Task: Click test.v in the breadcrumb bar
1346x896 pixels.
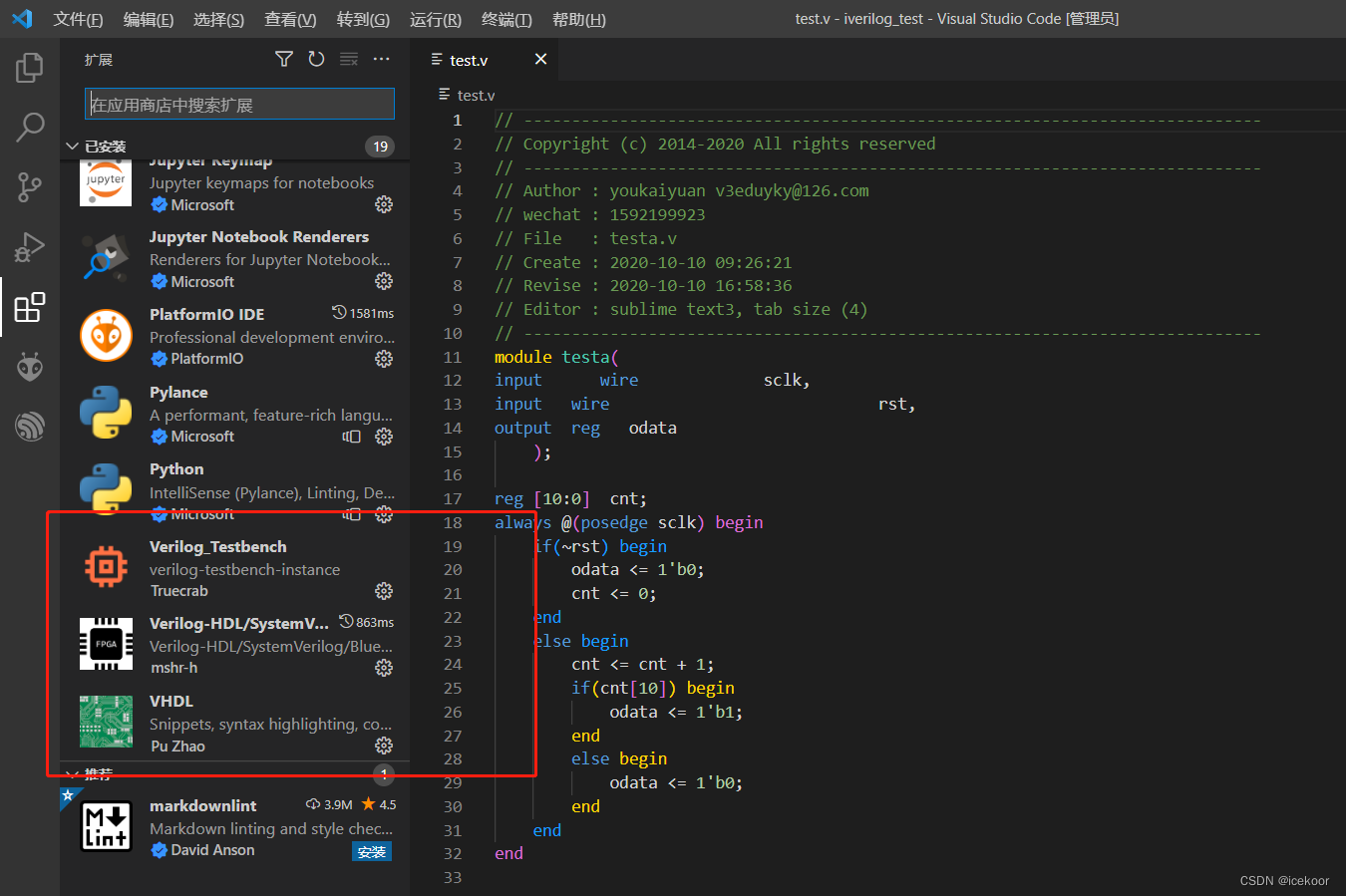Action: tap(476, 95)
